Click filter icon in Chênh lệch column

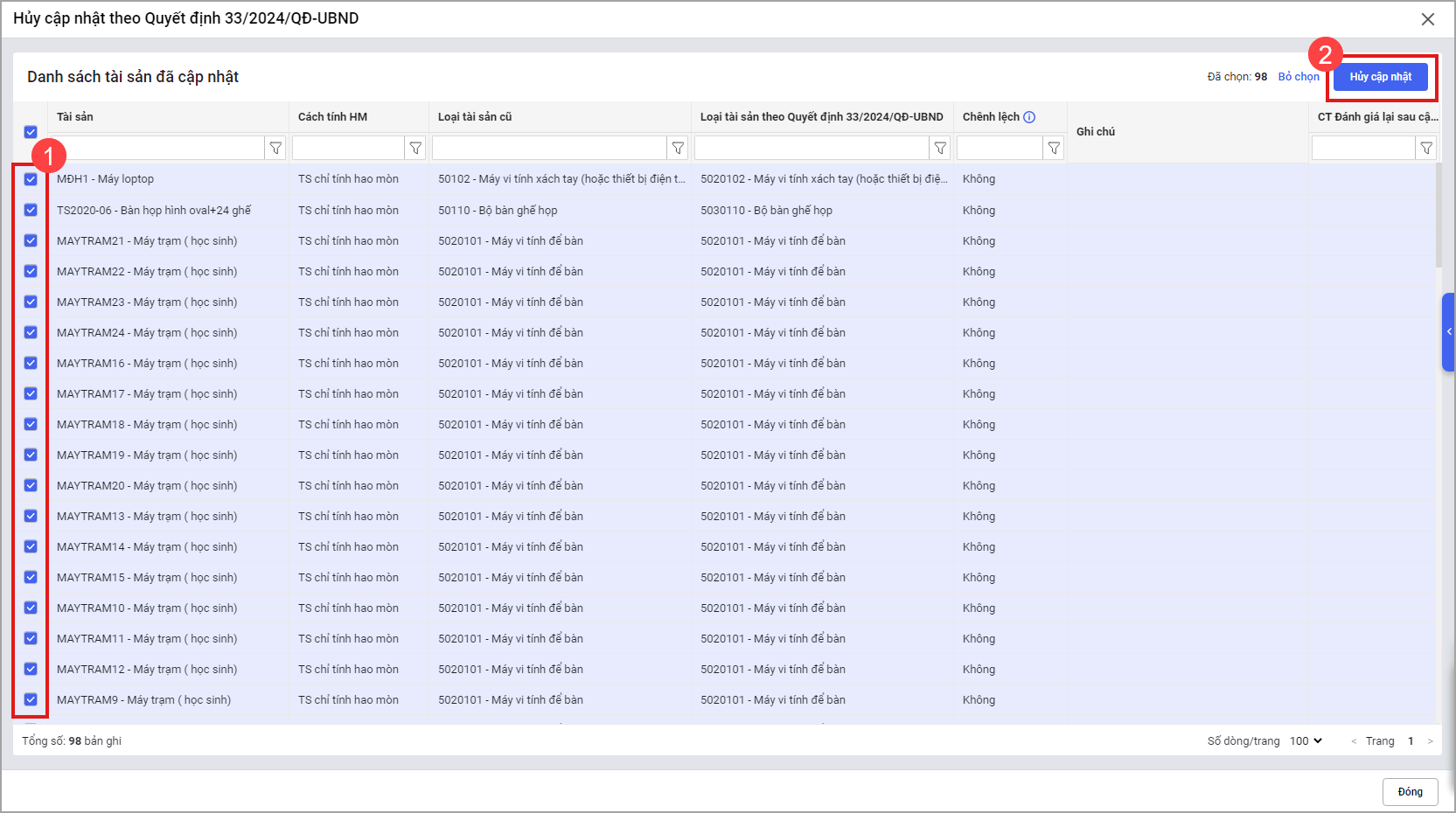[1054, 149]
